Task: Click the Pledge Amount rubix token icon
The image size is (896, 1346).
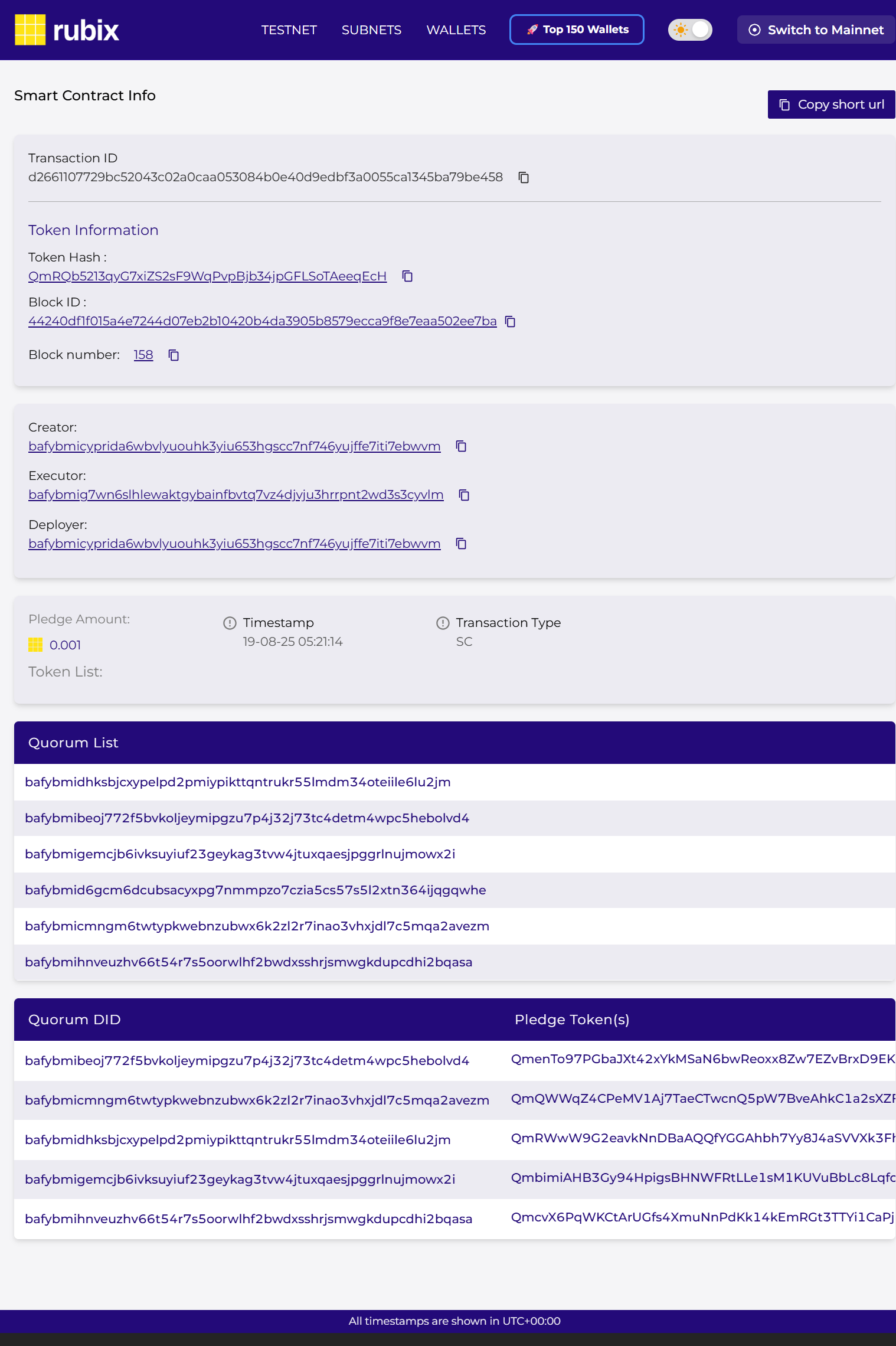Action: [35, 645]
